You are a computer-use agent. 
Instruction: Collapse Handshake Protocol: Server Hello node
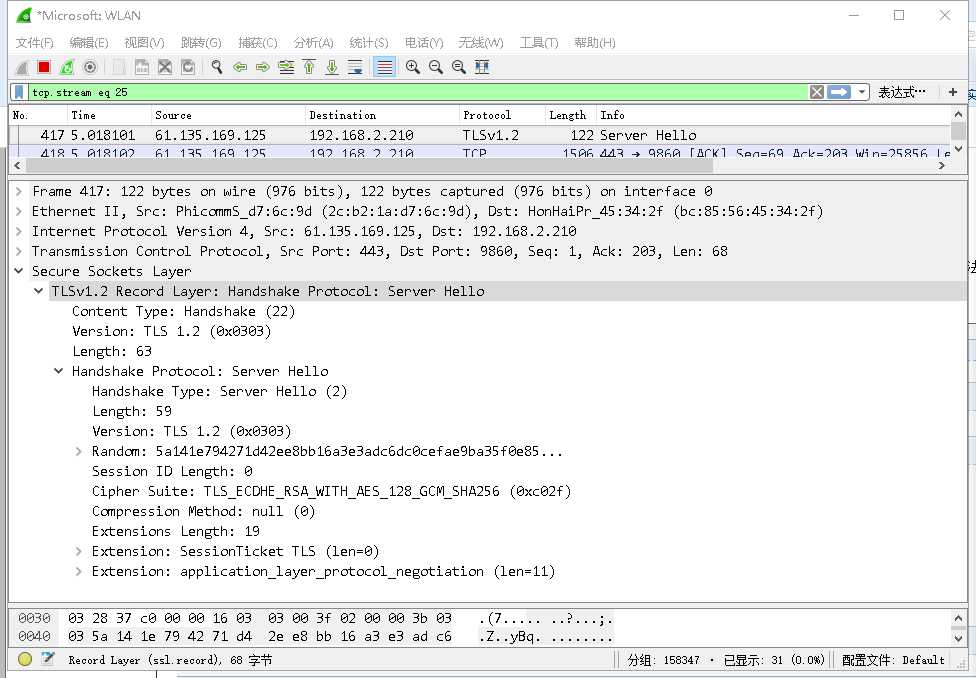pyautogui.click(x=59, y=371)
